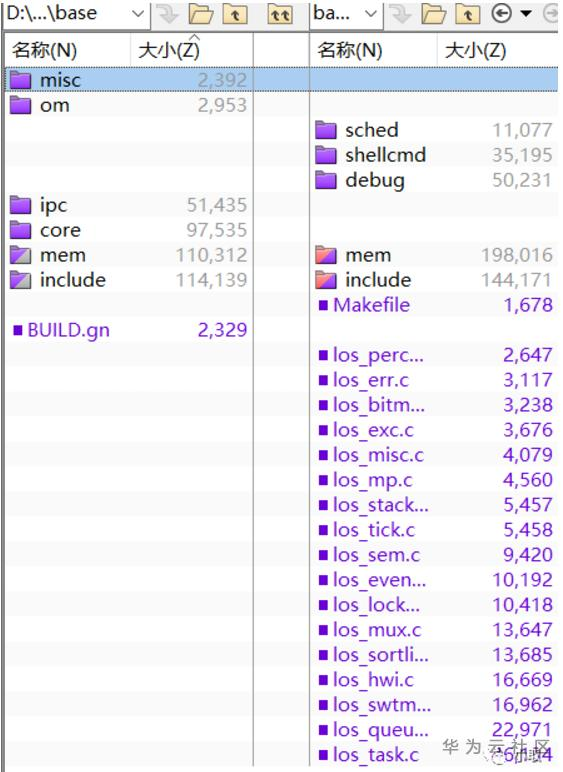563x772 pixels.
Task: Click size 1,678 of Makefile
Action: 528,306
